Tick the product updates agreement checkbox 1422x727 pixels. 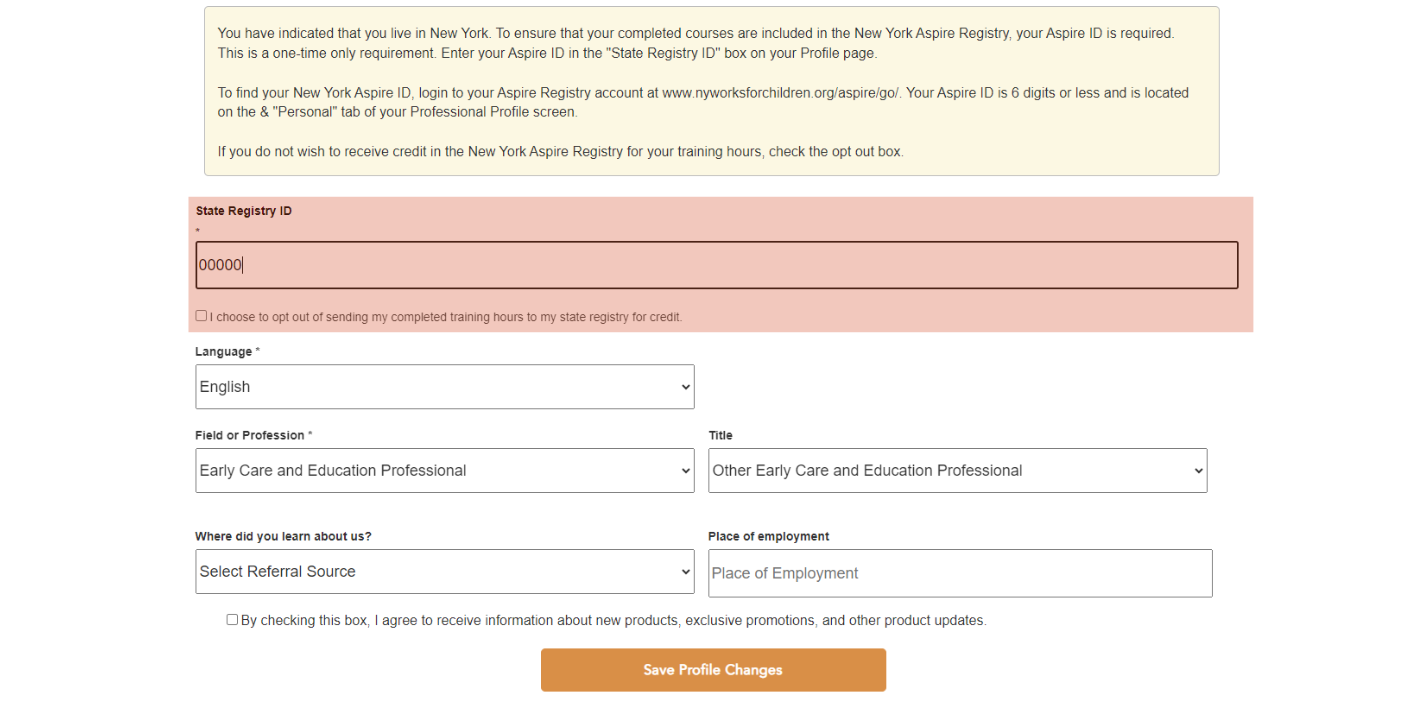[232, 620]
